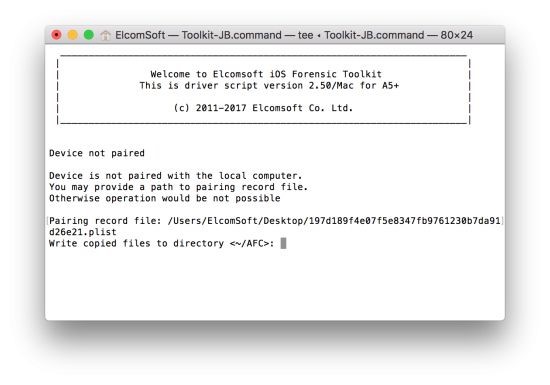Image resolution: width=550 pixels, height=385 pixels.
Task: Click the driver script version 2.50/Mac line
Action: click(x=269, y=86)
